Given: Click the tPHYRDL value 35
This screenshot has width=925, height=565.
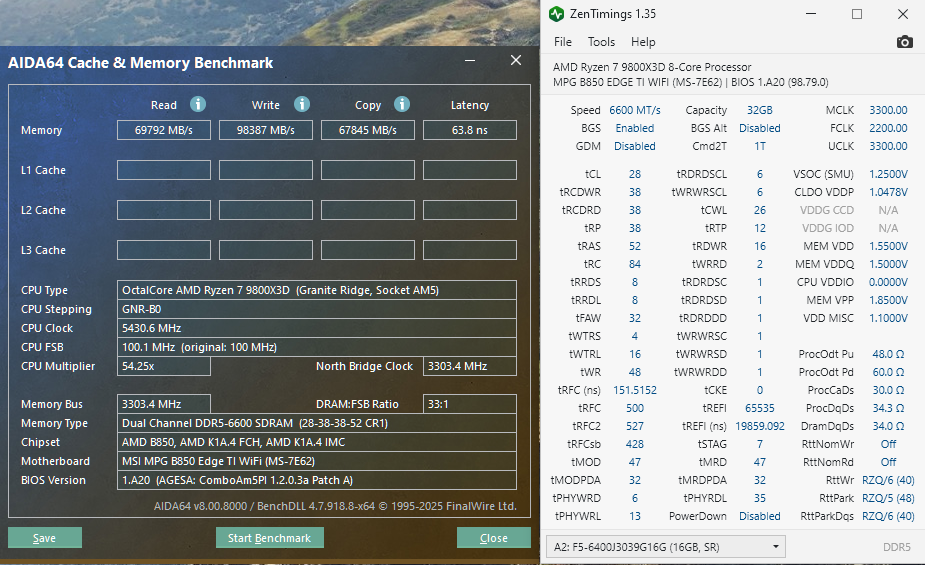Looking at the screenshot, I should click(760, 498).
